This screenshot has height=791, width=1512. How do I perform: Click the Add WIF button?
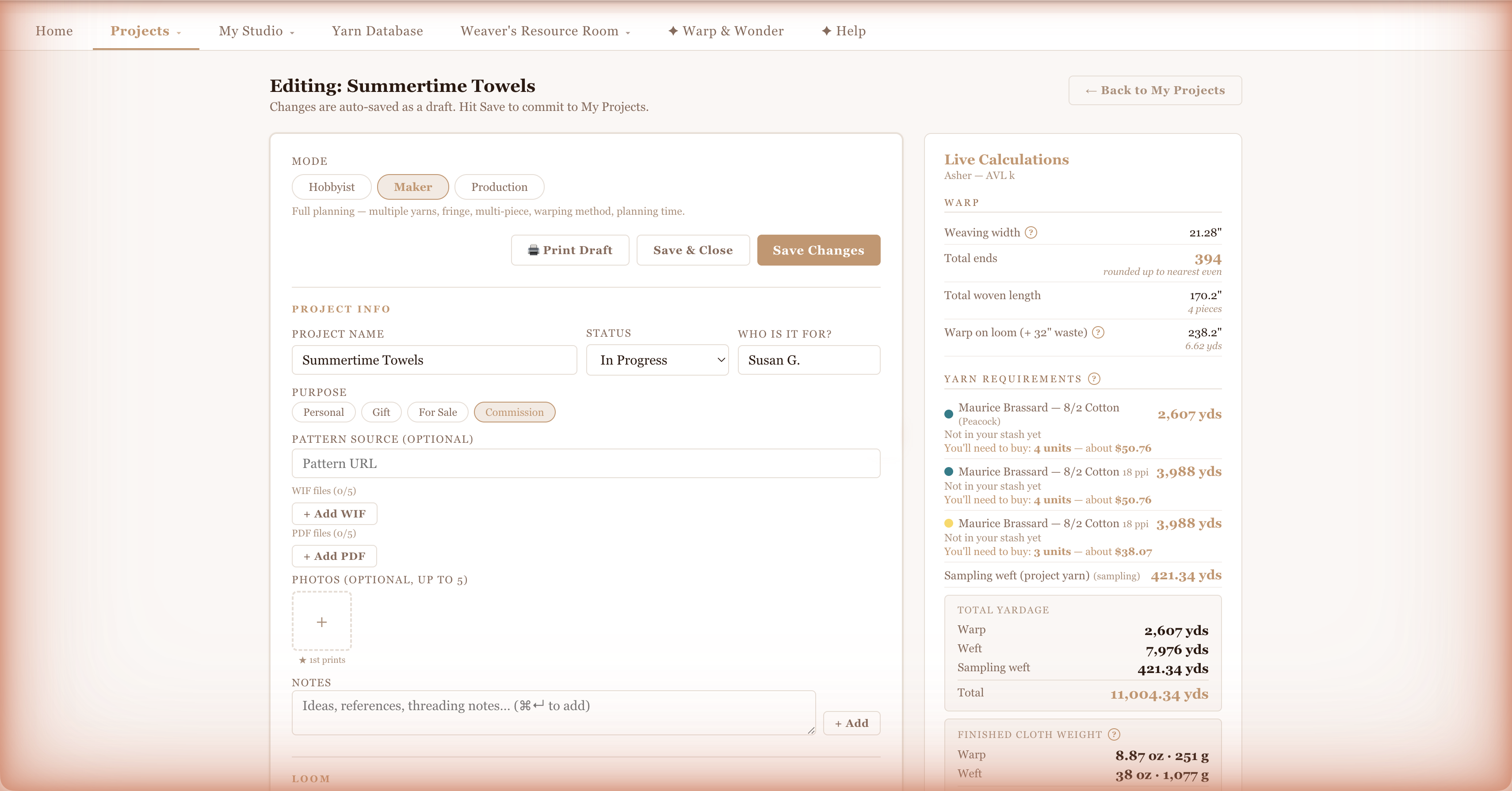point(335,513)
